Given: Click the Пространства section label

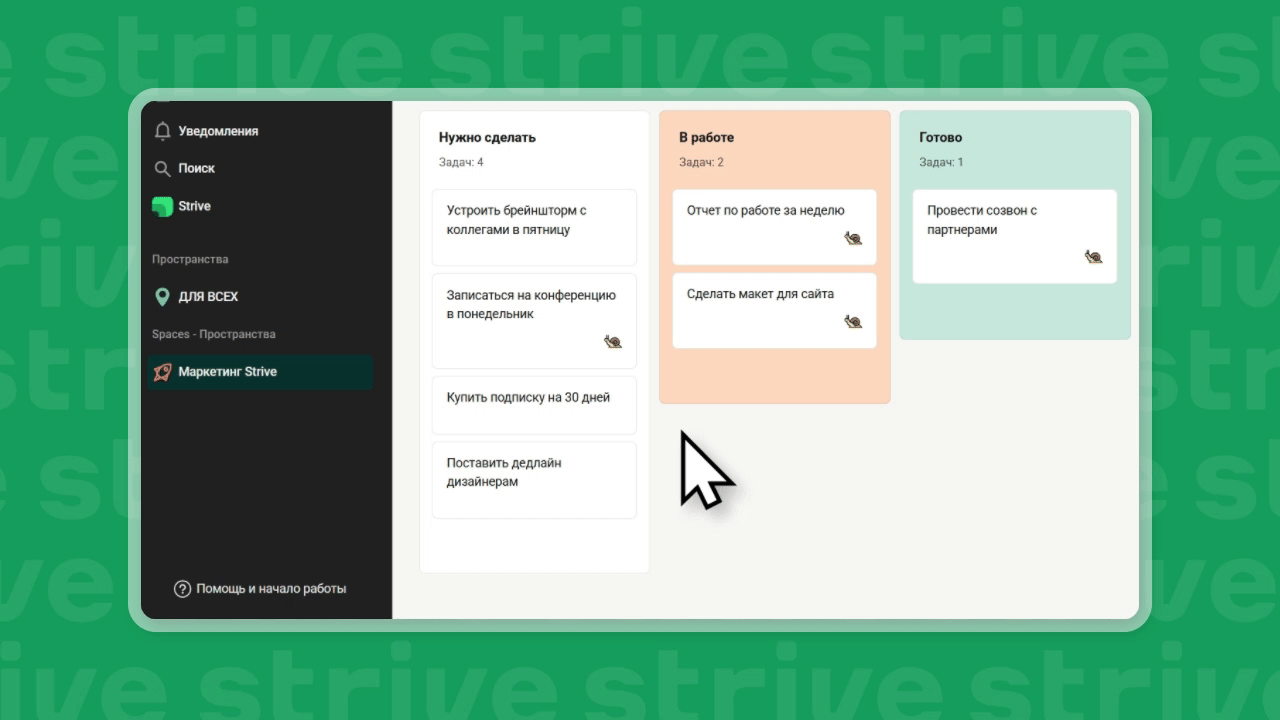Looking at the screenshot, I should [x=190, y=259].
